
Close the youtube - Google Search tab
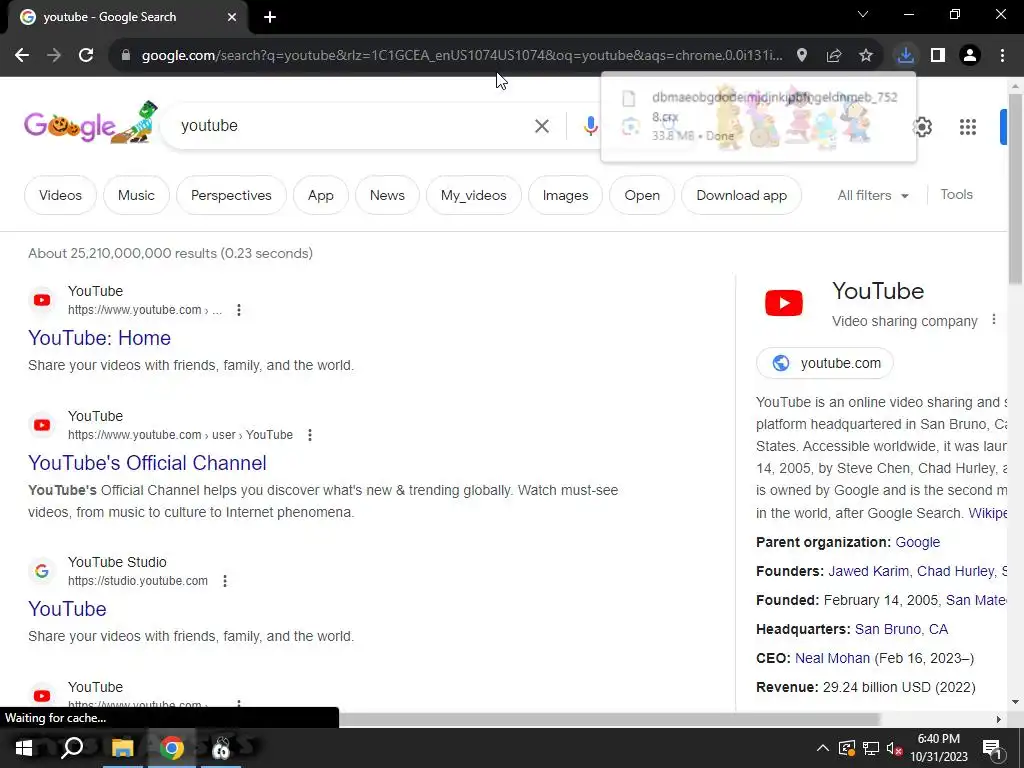coord(232,17)
